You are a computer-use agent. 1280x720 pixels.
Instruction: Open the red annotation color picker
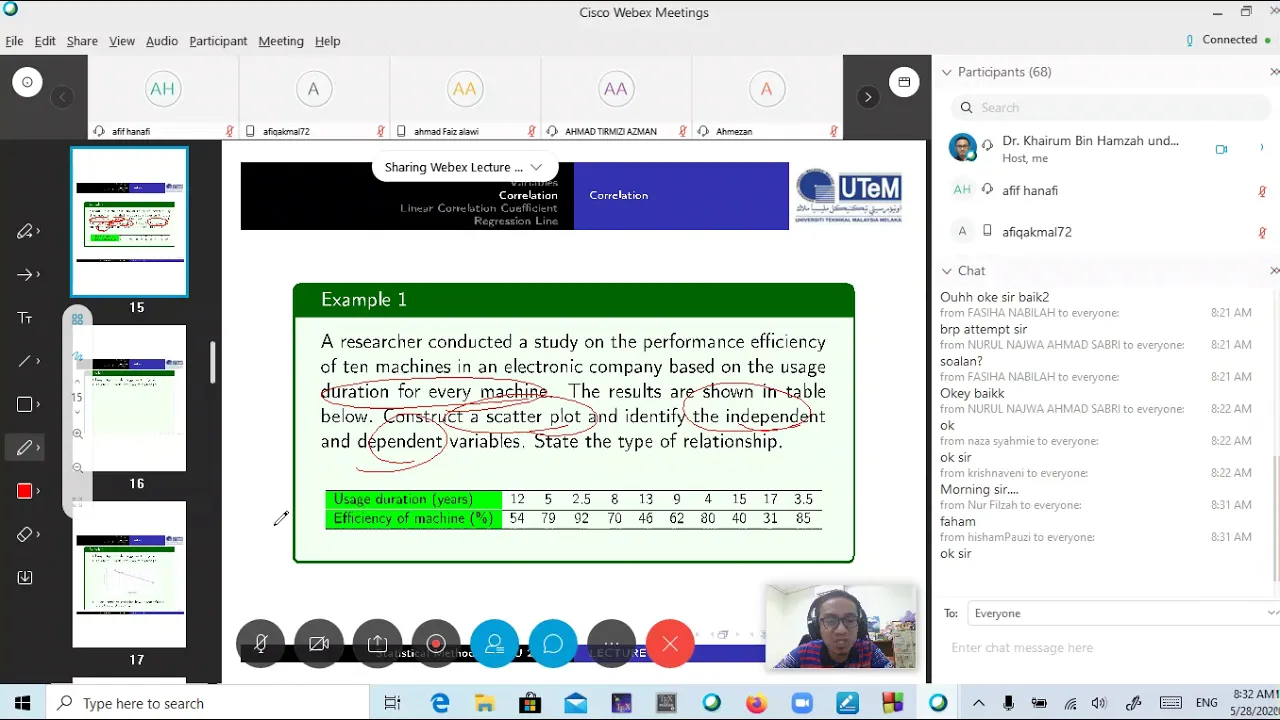[x=25, y=491]
